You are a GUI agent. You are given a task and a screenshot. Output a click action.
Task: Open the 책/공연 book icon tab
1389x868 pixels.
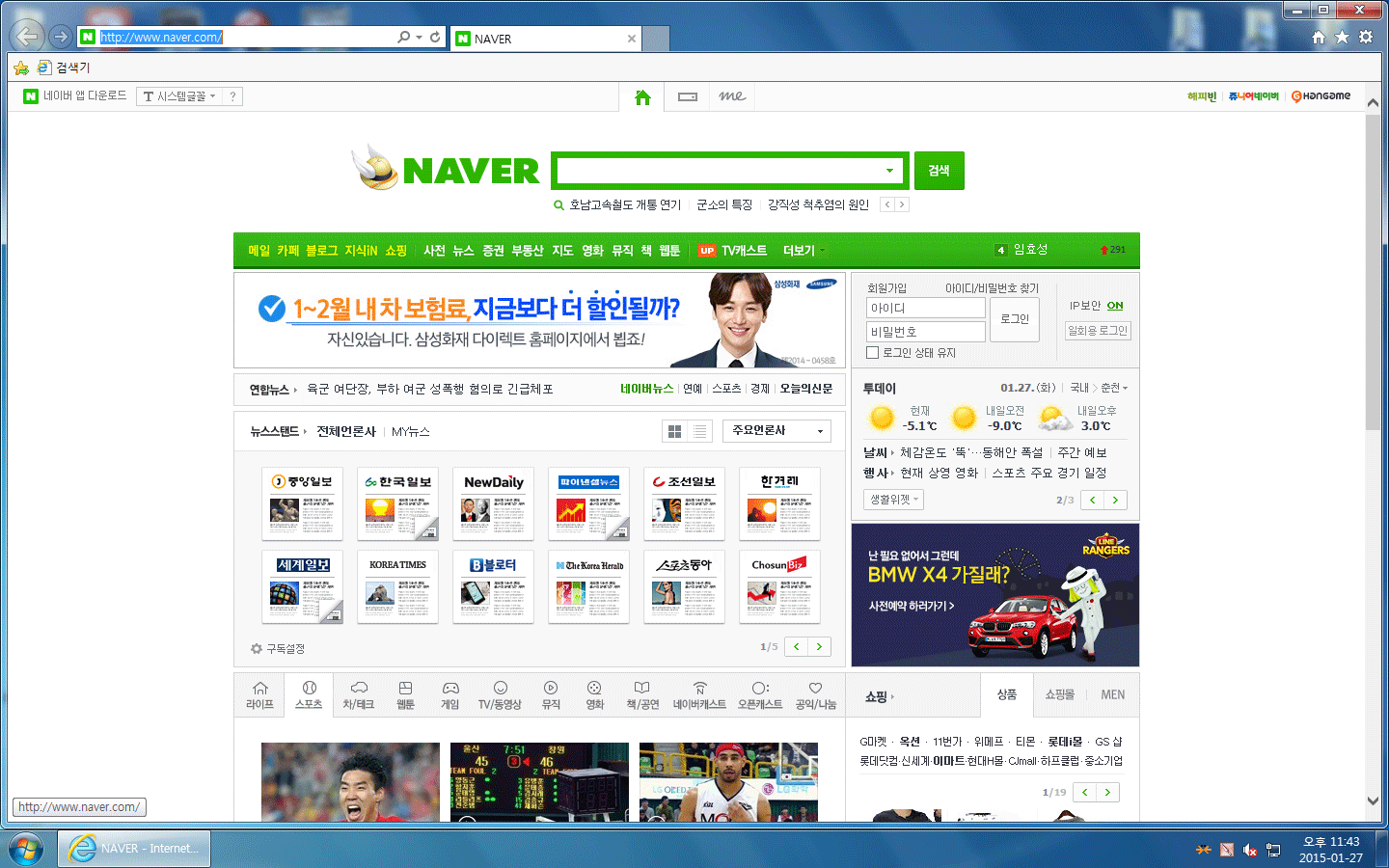(x=642, y=695)
